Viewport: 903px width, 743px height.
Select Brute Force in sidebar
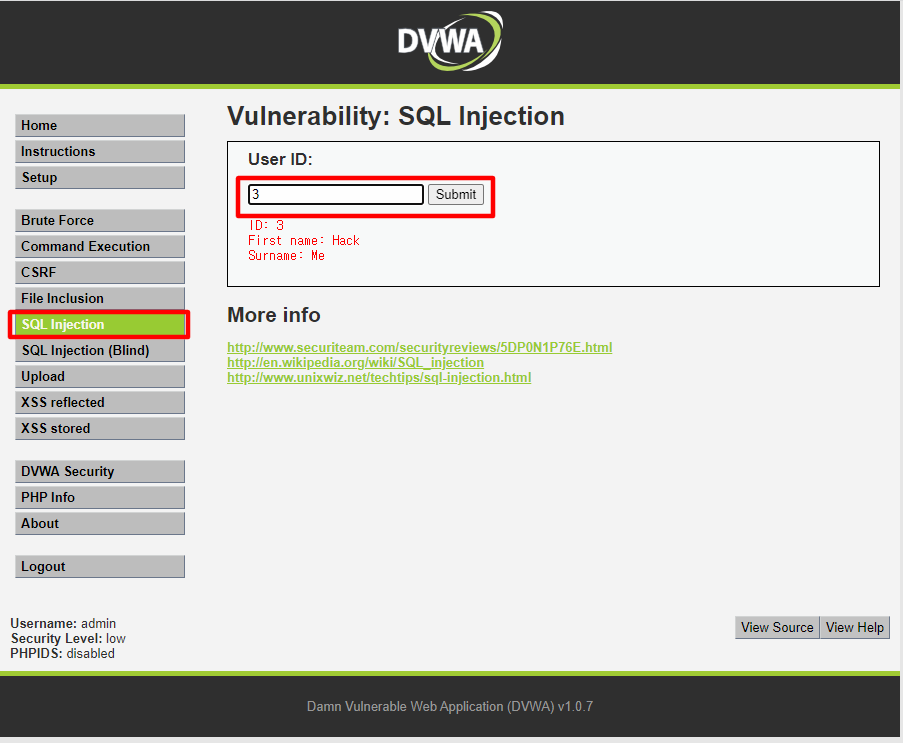coord(100,220)
